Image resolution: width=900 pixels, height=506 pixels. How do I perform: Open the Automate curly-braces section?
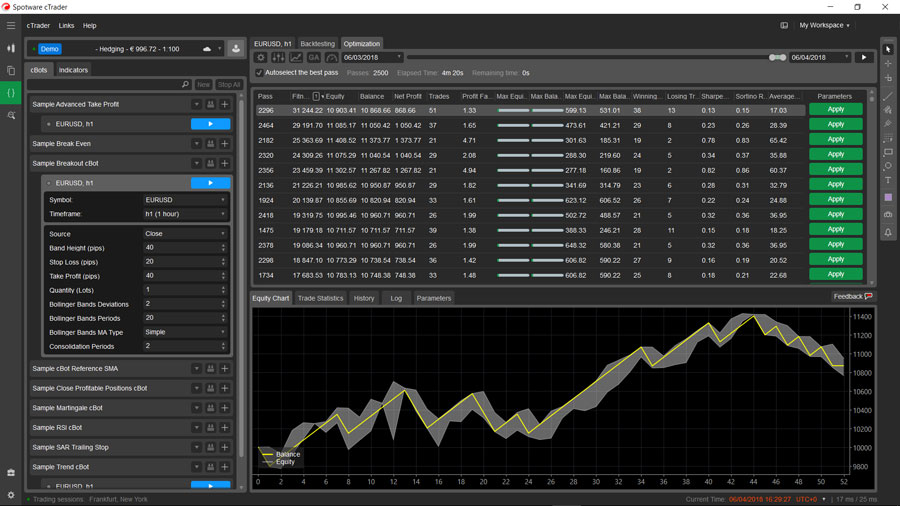[x=11, y=93]
